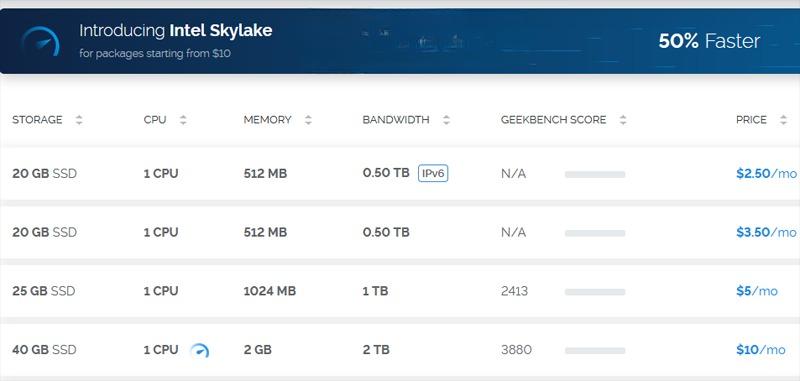This screenshot has height=381, width=800.
Task: Click the CPU column header label
Action: point(155,120)
